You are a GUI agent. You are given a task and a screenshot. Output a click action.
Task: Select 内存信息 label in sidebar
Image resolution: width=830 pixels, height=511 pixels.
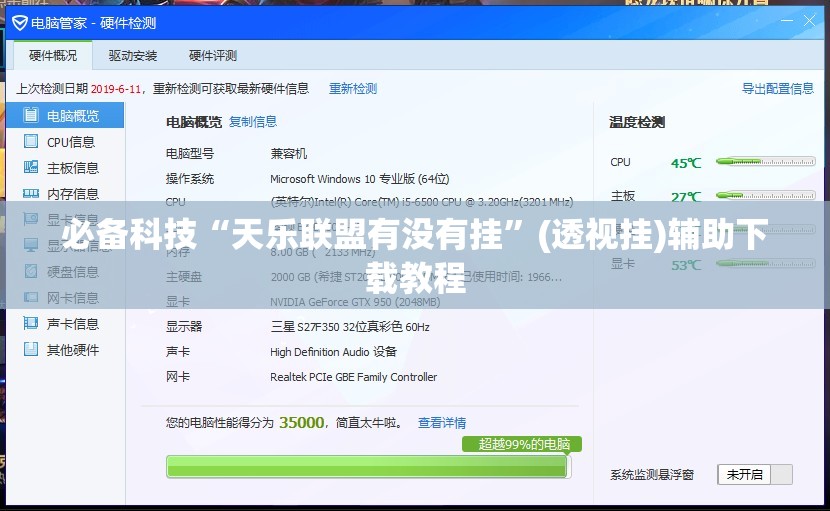73,194
